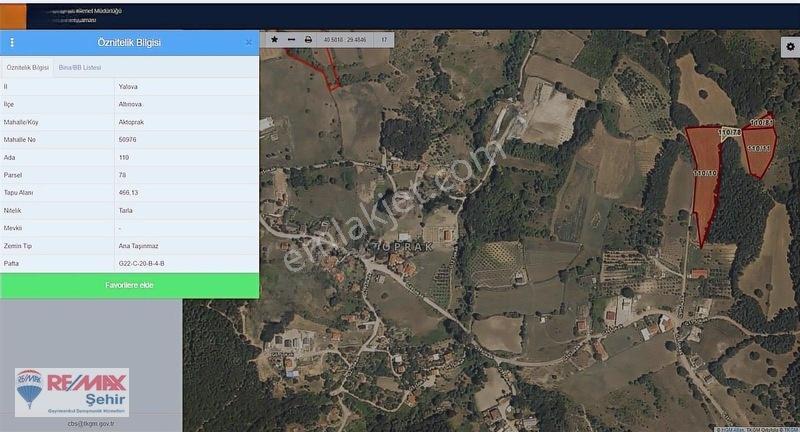Screen dimensions: 800x432
Task: Click the coordinates display 40.5818 : 29.4846
Action: coord(345,40)
